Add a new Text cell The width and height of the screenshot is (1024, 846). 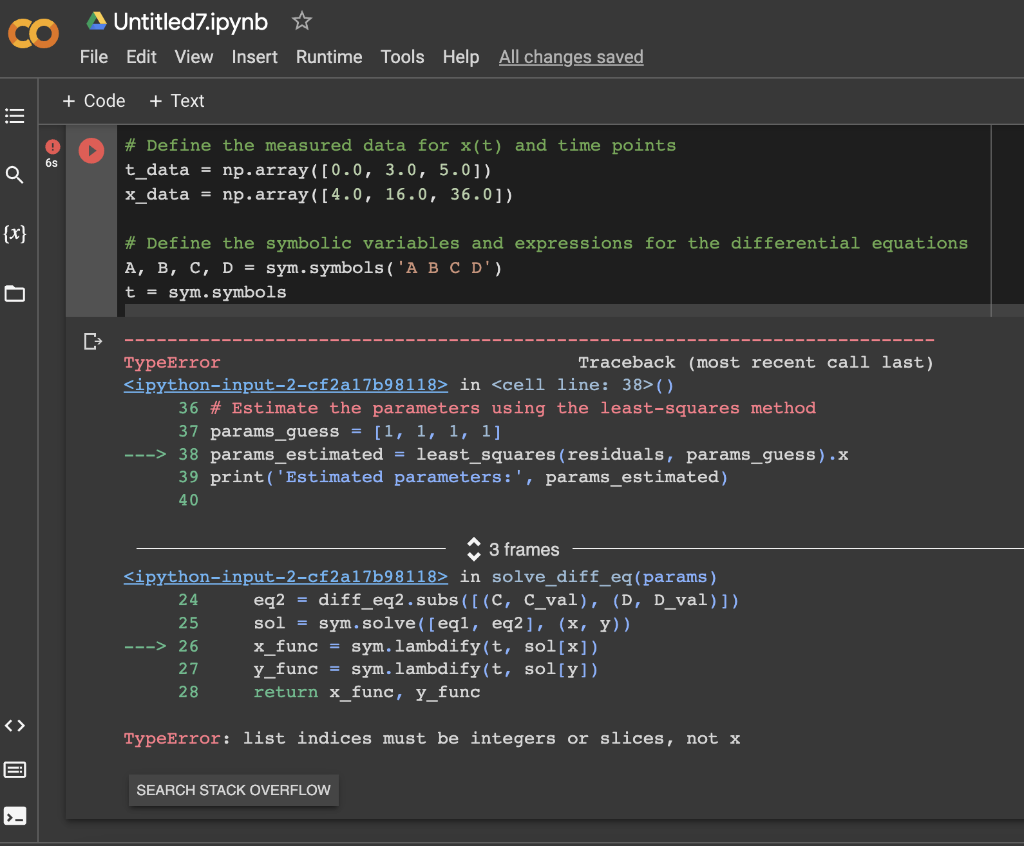click(x=176, y=101)
